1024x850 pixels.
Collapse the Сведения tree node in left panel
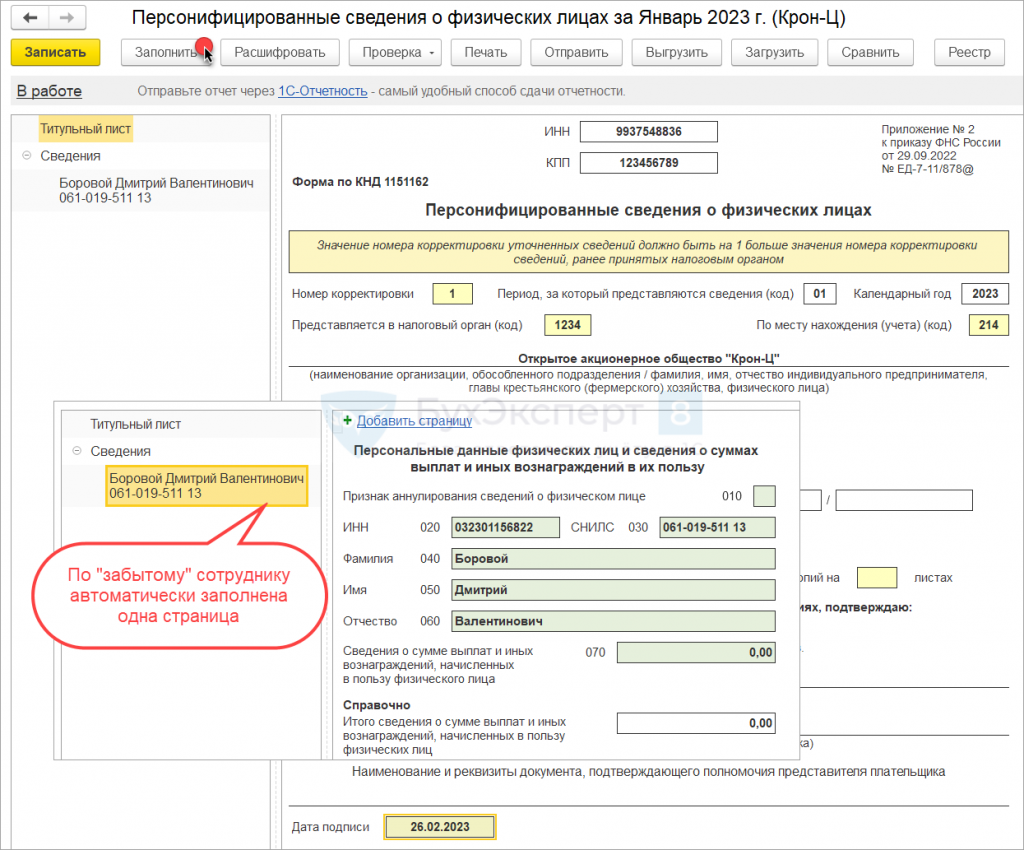[x=25, y=156]
